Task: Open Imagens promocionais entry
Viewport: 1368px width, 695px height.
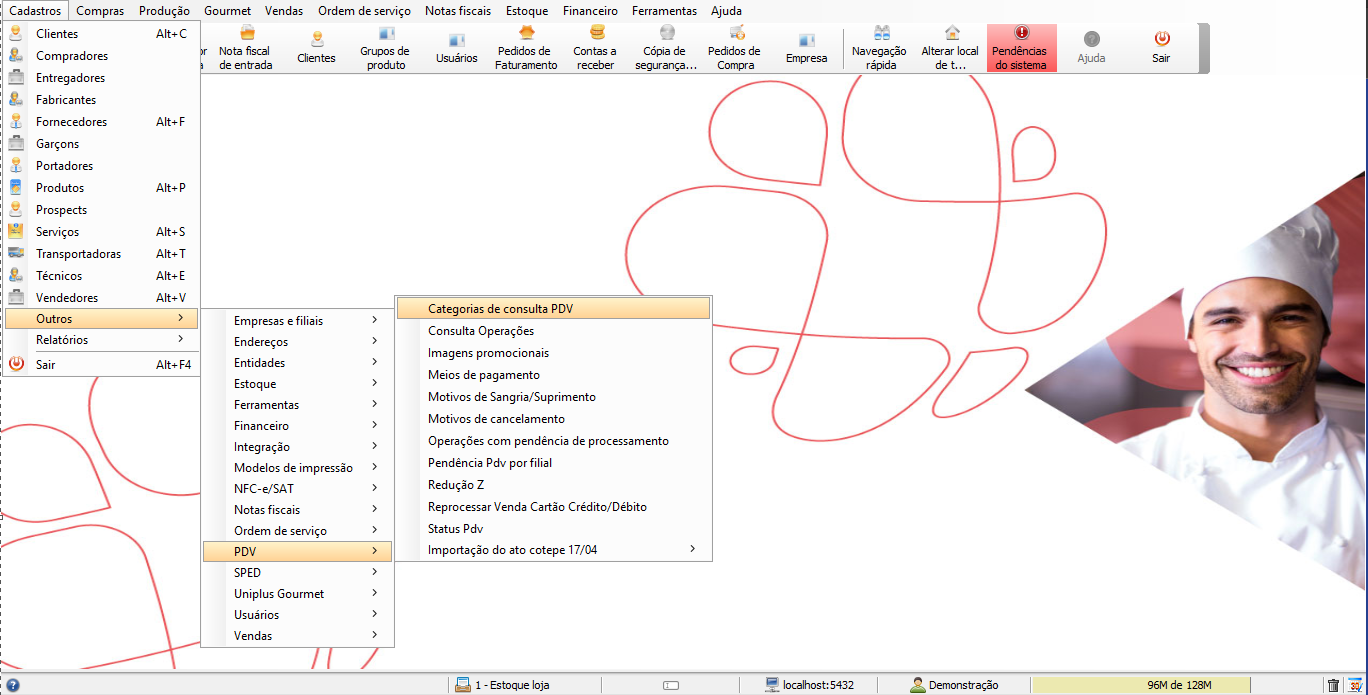Action: point(554,353)
